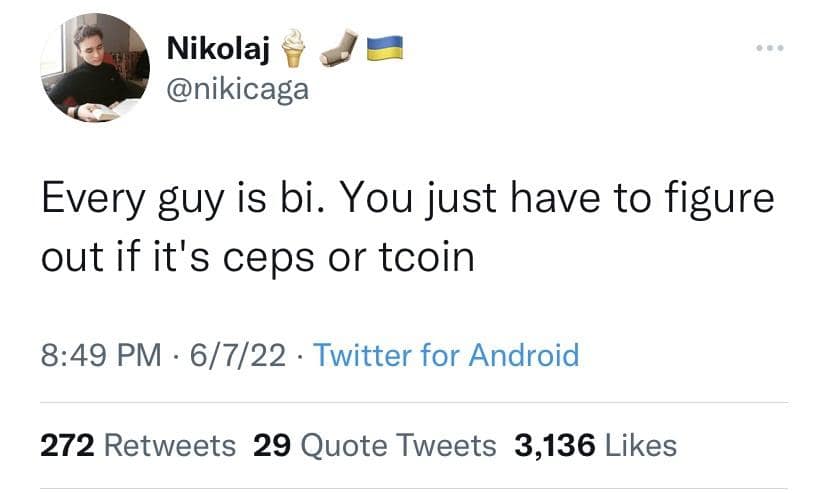Image resolution: width=828 pixels, height=493 pixels.
Task: Click the Twitter for Android source link
Action: tap(446, 355)
